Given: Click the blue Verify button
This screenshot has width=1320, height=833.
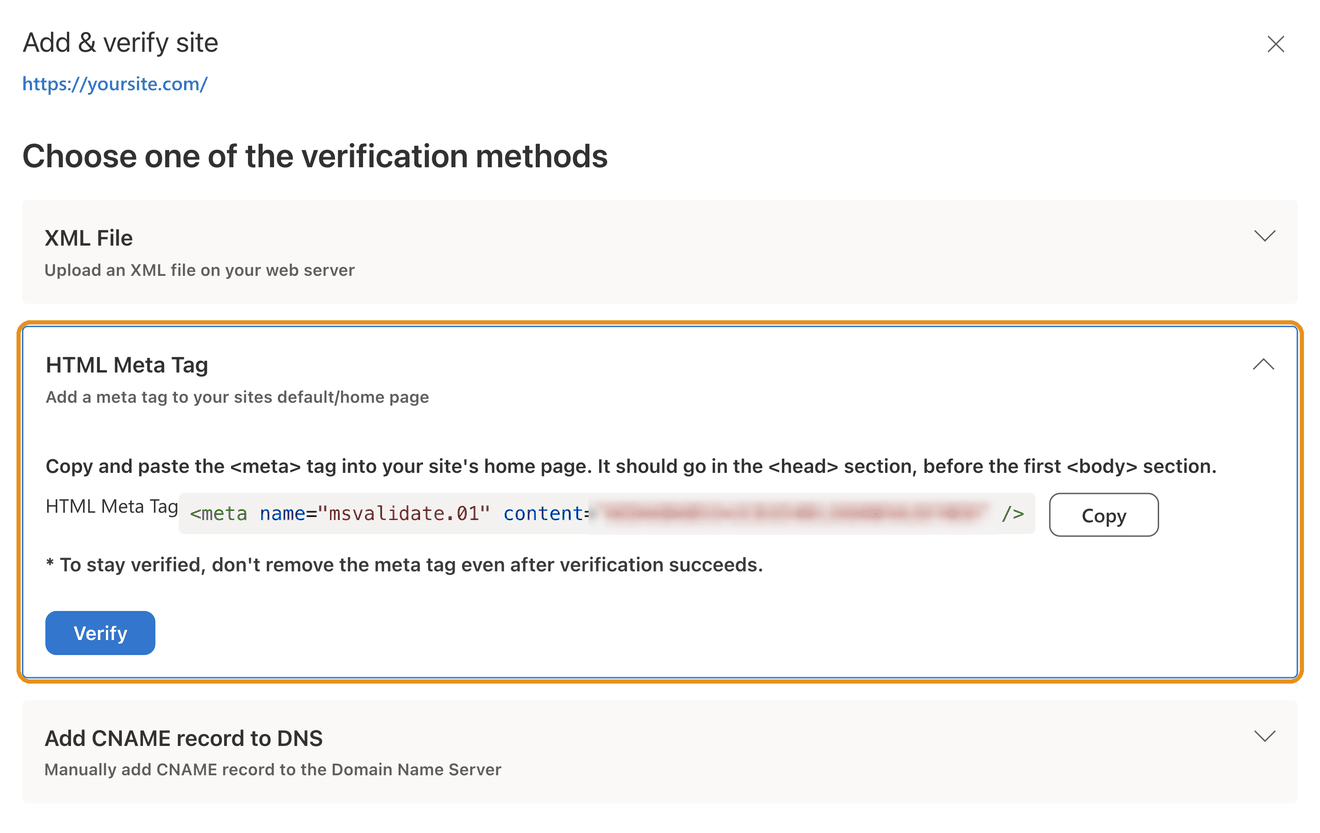Looking at the screenshot, I should coord(100,633).
